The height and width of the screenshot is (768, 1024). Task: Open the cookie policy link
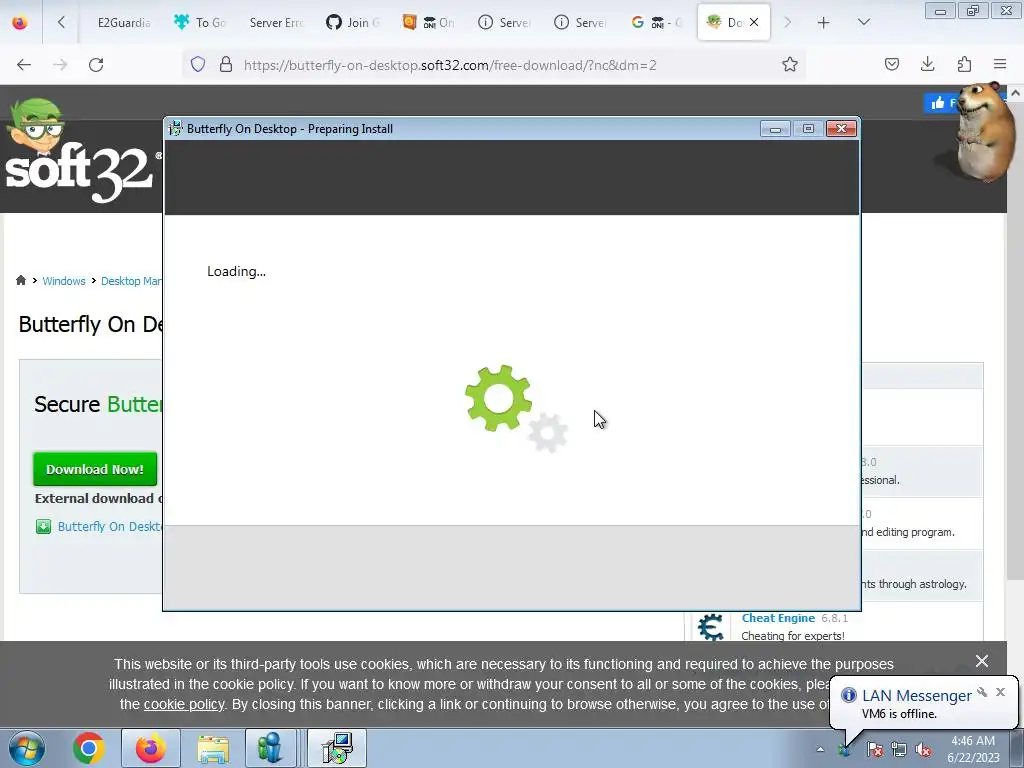click(x=184, y=705)
